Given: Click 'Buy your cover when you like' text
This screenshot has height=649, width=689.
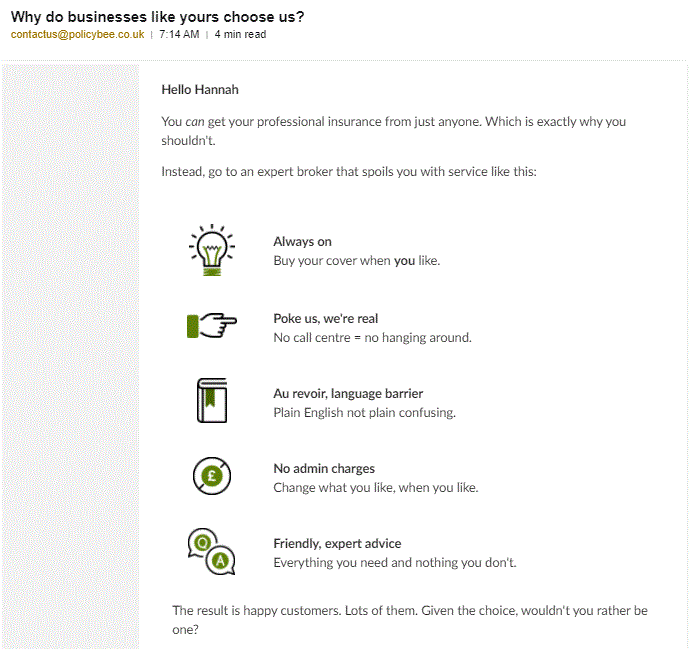Looking at the screenshot, I should (x=356, y=261).
